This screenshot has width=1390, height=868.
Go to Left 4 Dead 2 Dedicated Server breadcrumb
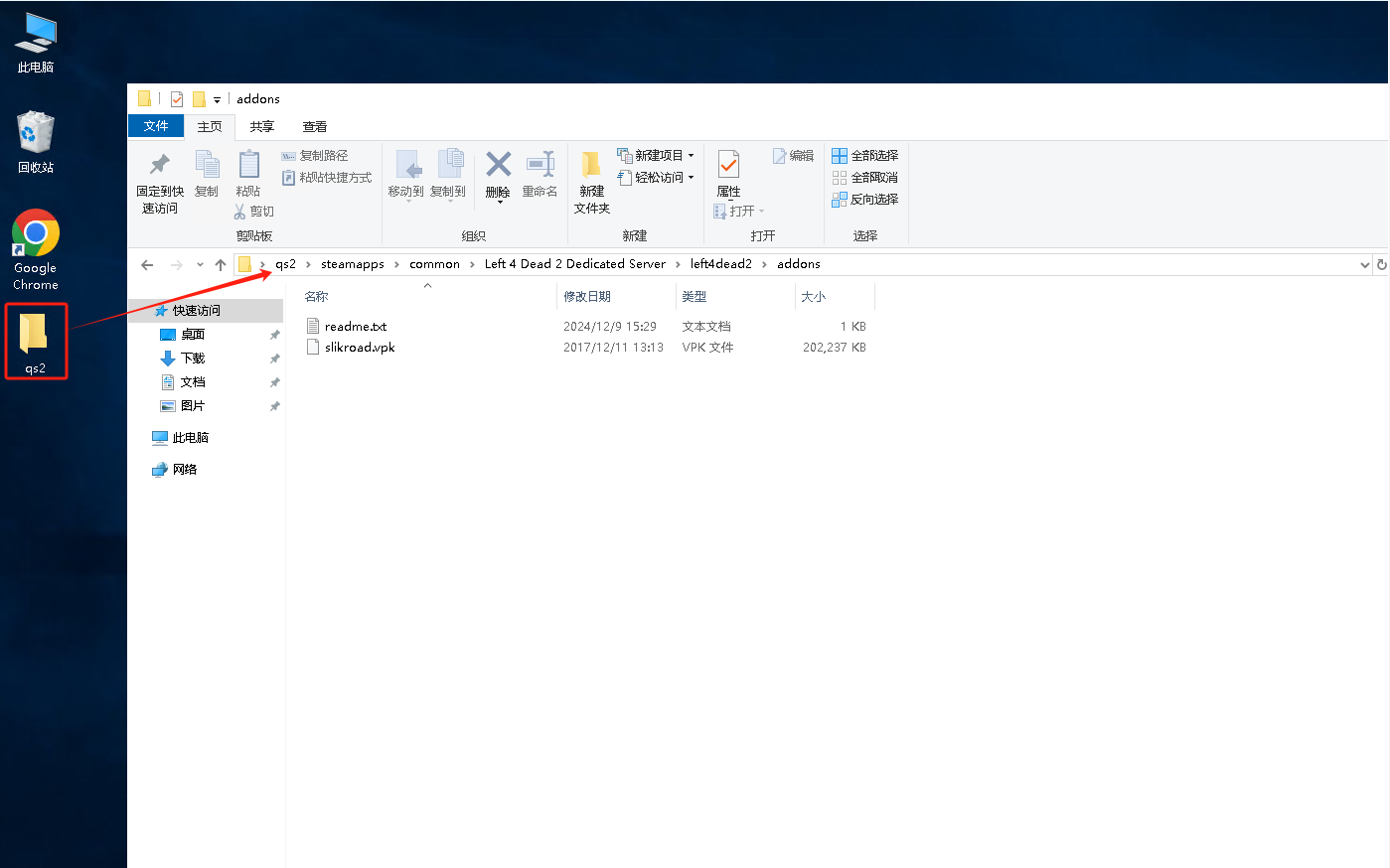575,264
